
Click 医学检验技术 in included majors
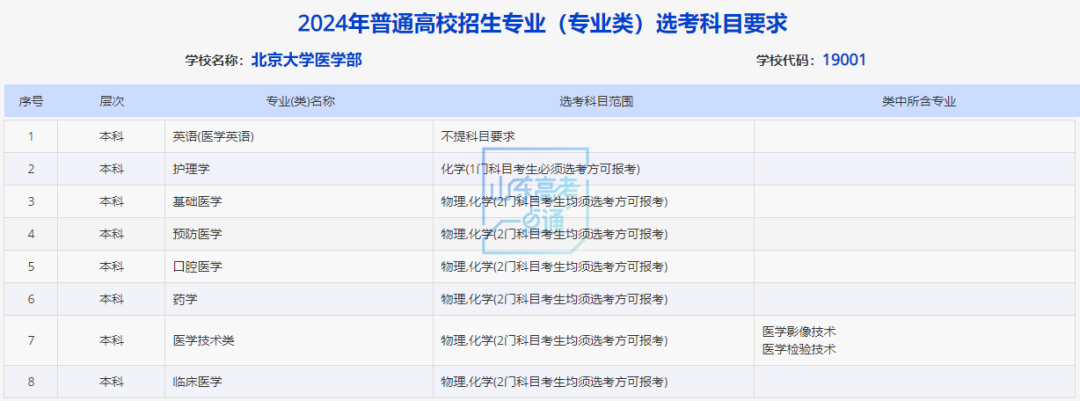[x=799, y=349]
